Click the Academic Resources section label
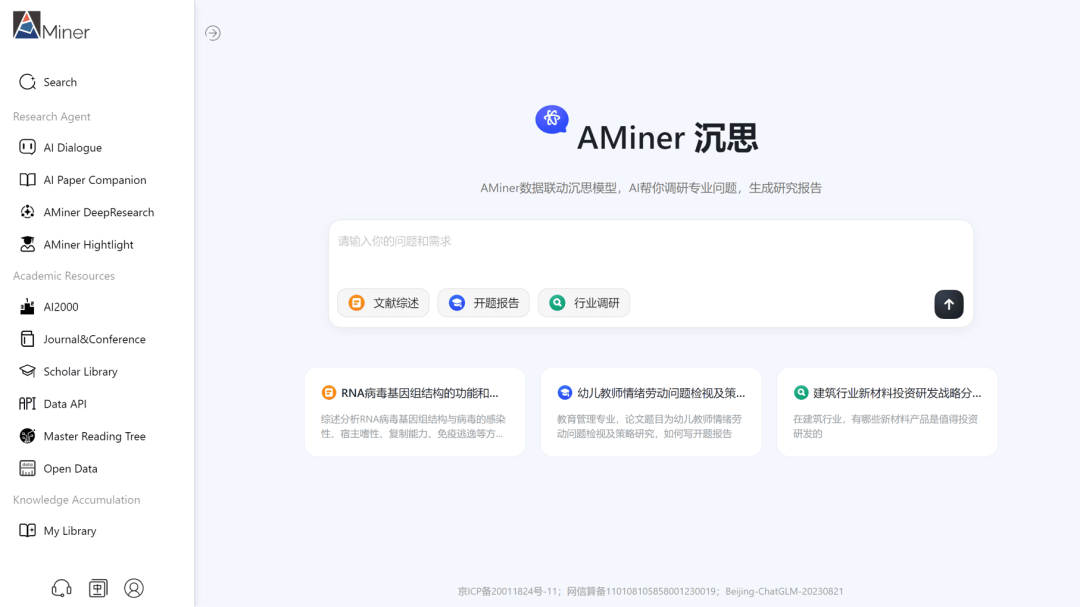Screen dimensions: 1080x607 coord(64,276)
